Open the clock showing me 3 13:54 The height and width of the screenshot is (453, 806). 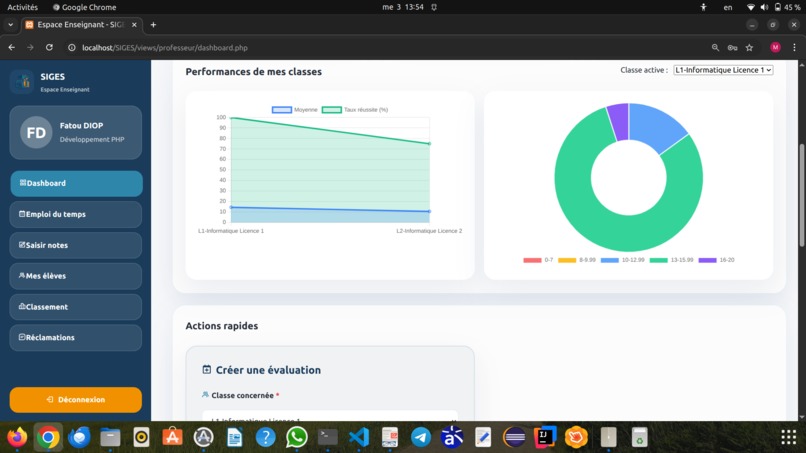click(x=403, y=7)
